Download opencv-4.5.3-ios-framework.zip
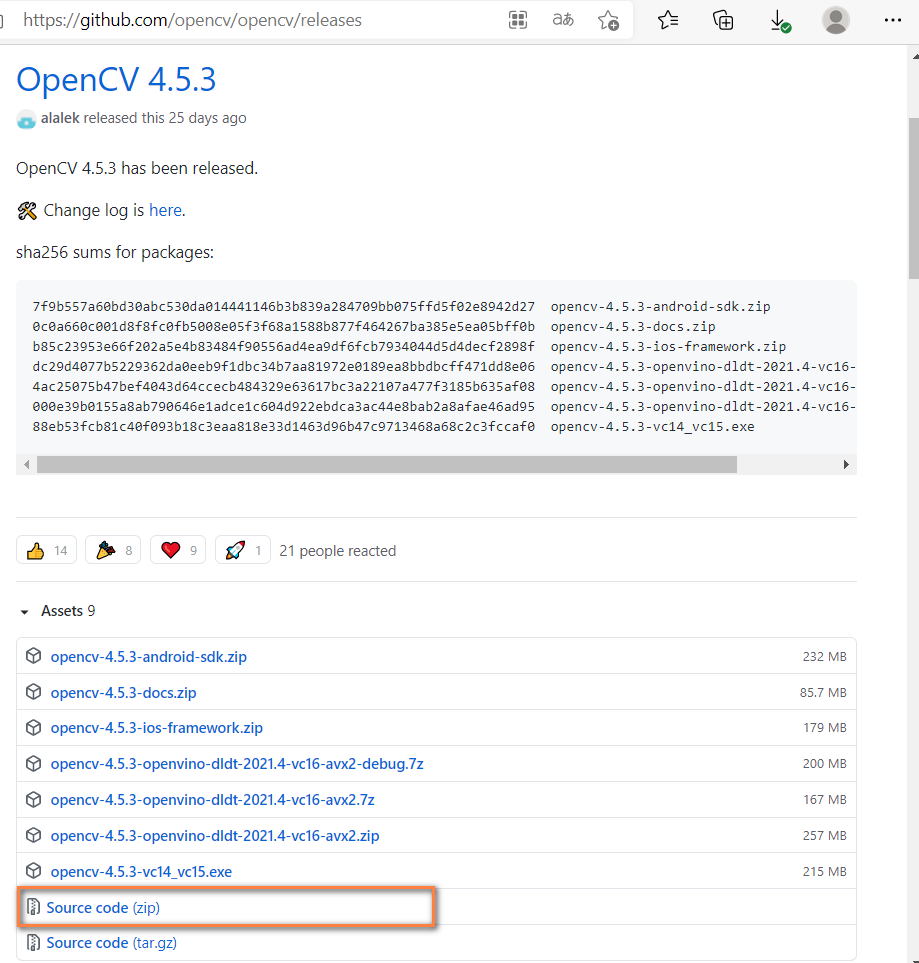 157,728
